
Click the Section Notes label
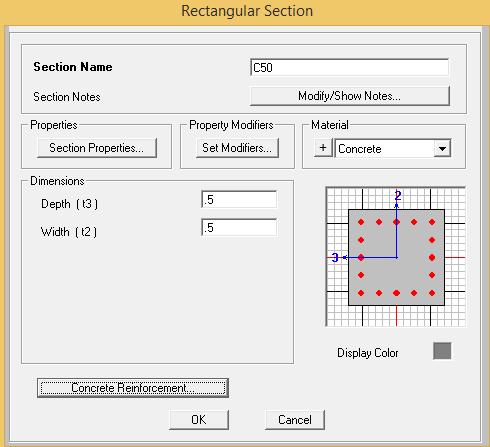pyautogui.click(x=67, y=97)
